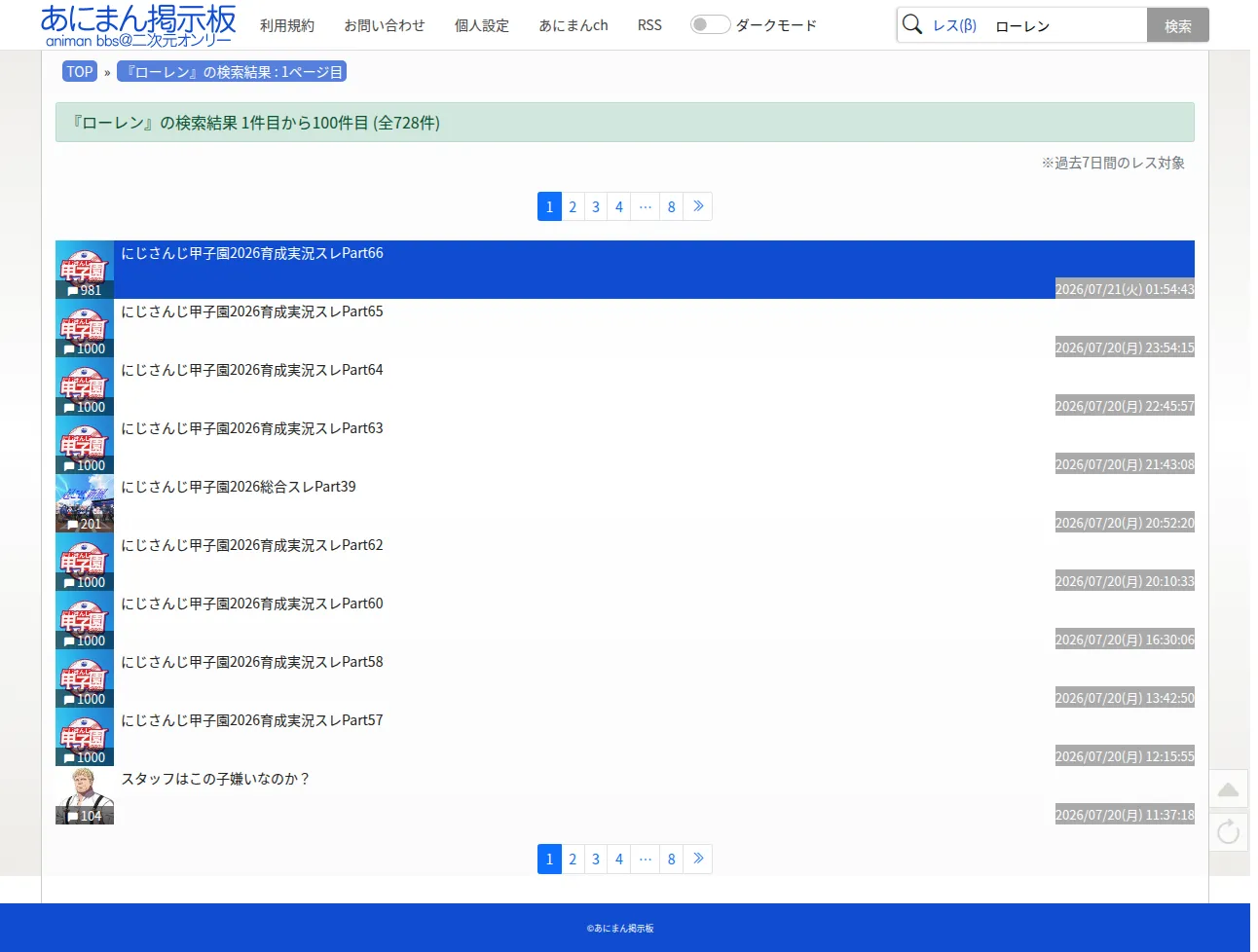Click the timestamp 2026/07/20(月) 16:30:06
The height and width of the screenshot is (952, 1258).
coord(1125,640)
